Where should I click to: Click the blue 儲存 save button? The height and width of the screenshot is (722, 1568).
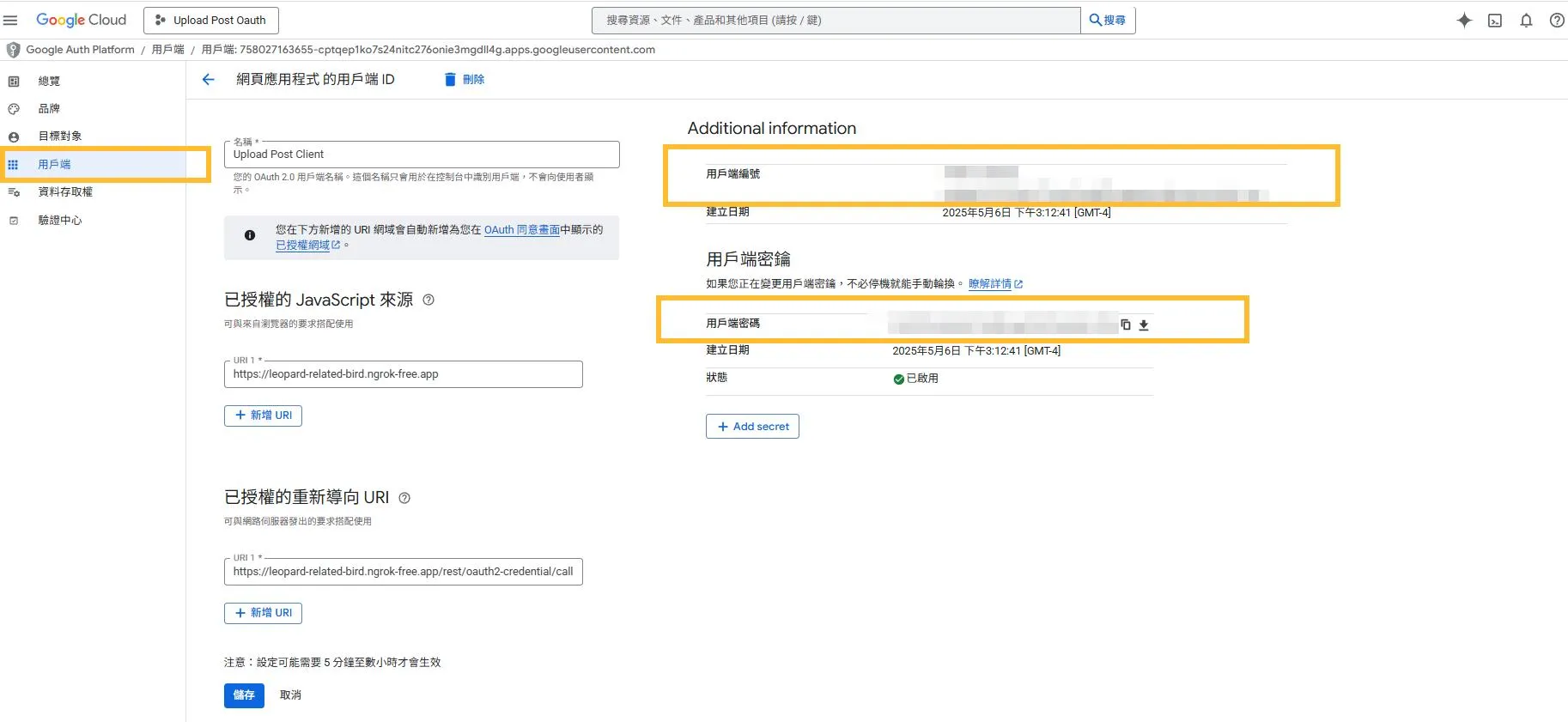point(244,695)
